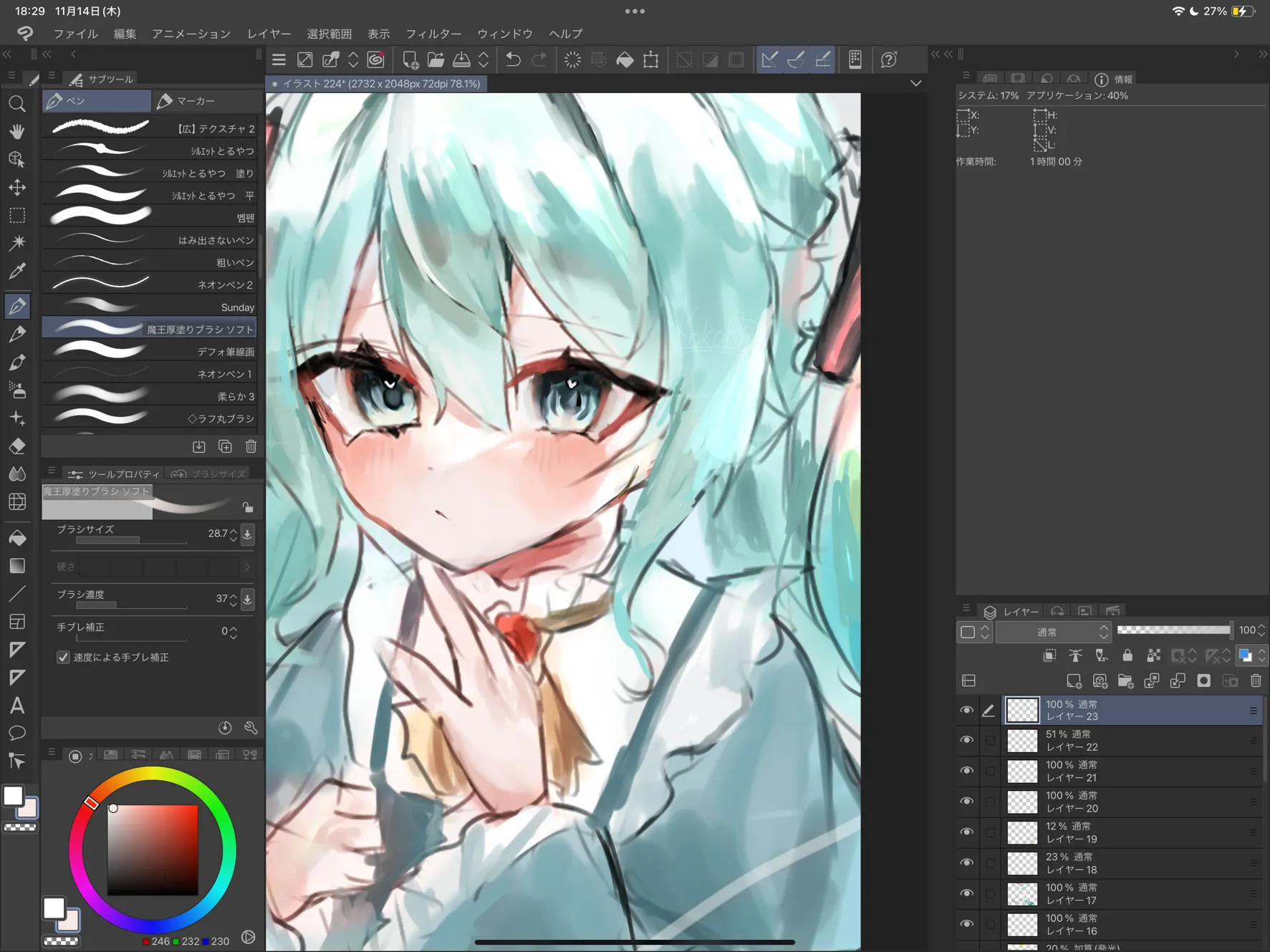The height and width of the screenshot is (952, 1270).
Task: Hide layer レイヤー 20 with eye icon
Action: click(966, 802)
